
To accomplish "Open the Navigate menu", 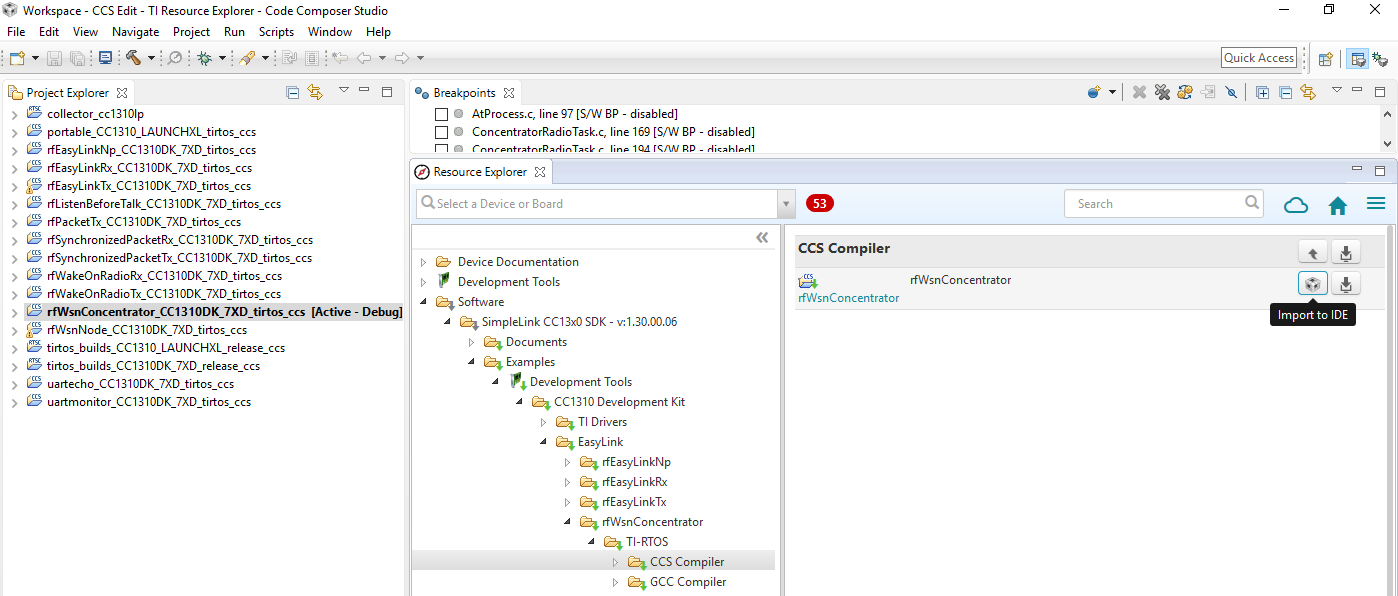I will tap(135, 32).
